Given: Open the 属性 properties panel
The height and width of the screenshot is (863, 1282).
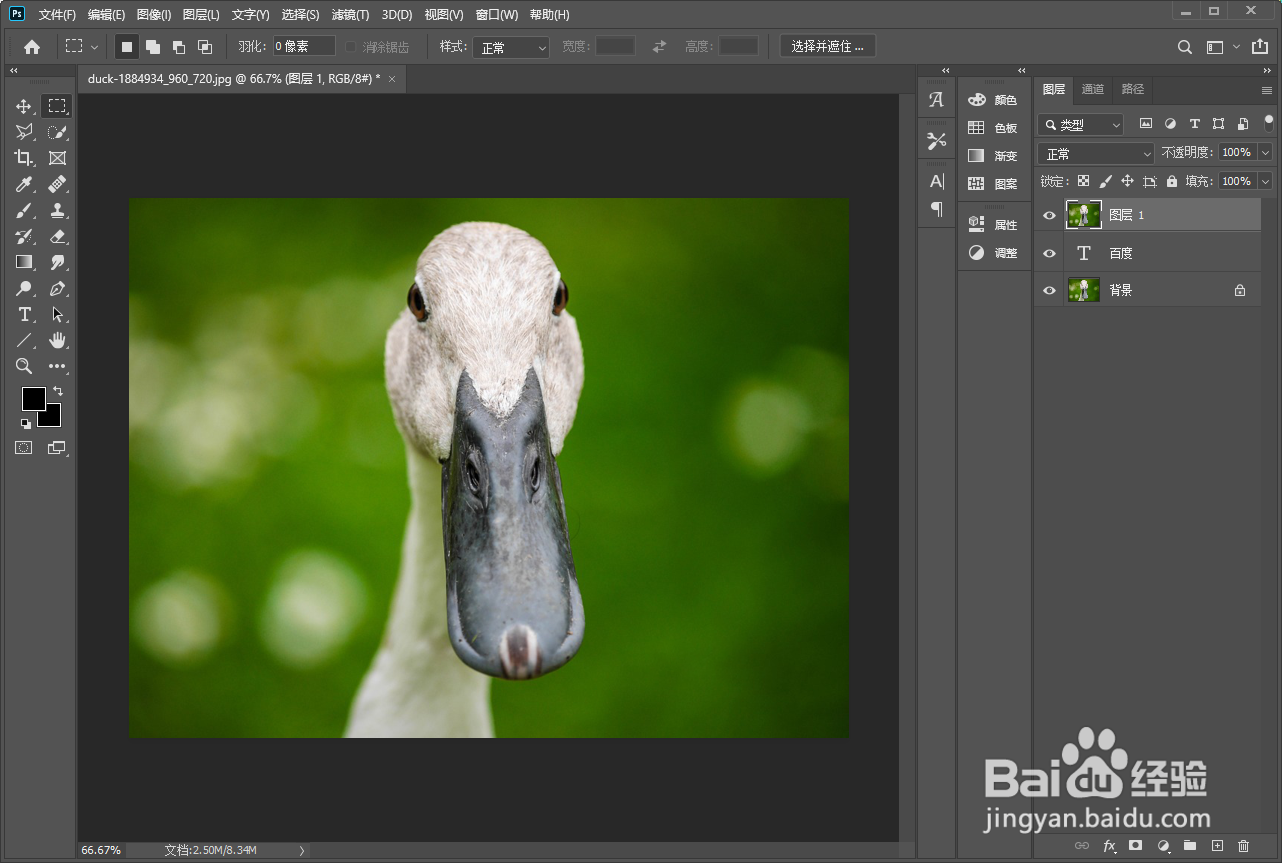Looking at the screenshot, I should [x=992, y=225].
